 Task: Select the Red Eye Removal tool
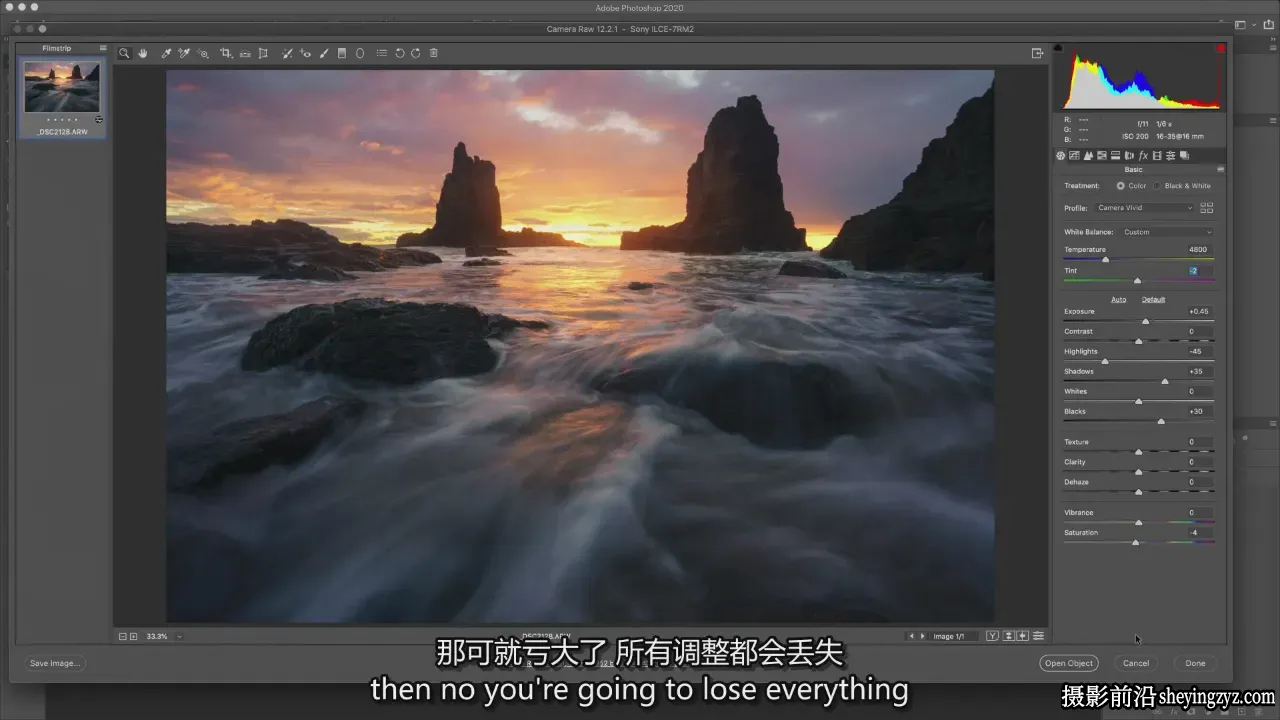pos(305,53)
